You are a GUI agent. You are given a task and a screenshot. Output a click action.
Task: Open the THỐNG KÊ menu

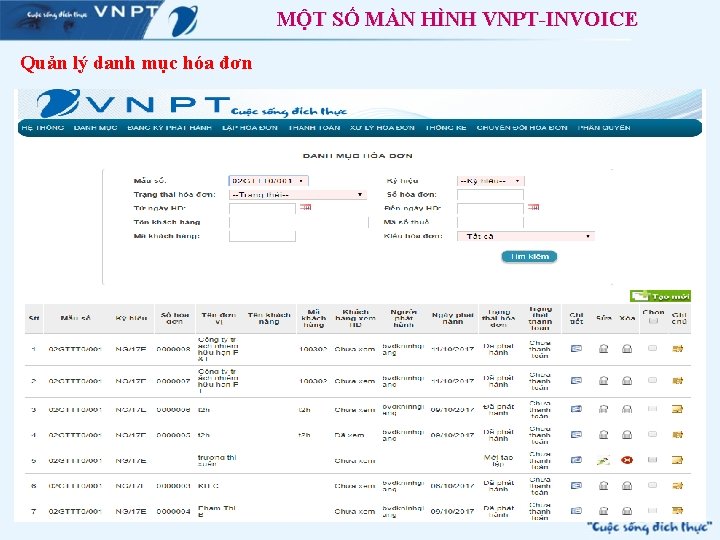coord(445,128)
